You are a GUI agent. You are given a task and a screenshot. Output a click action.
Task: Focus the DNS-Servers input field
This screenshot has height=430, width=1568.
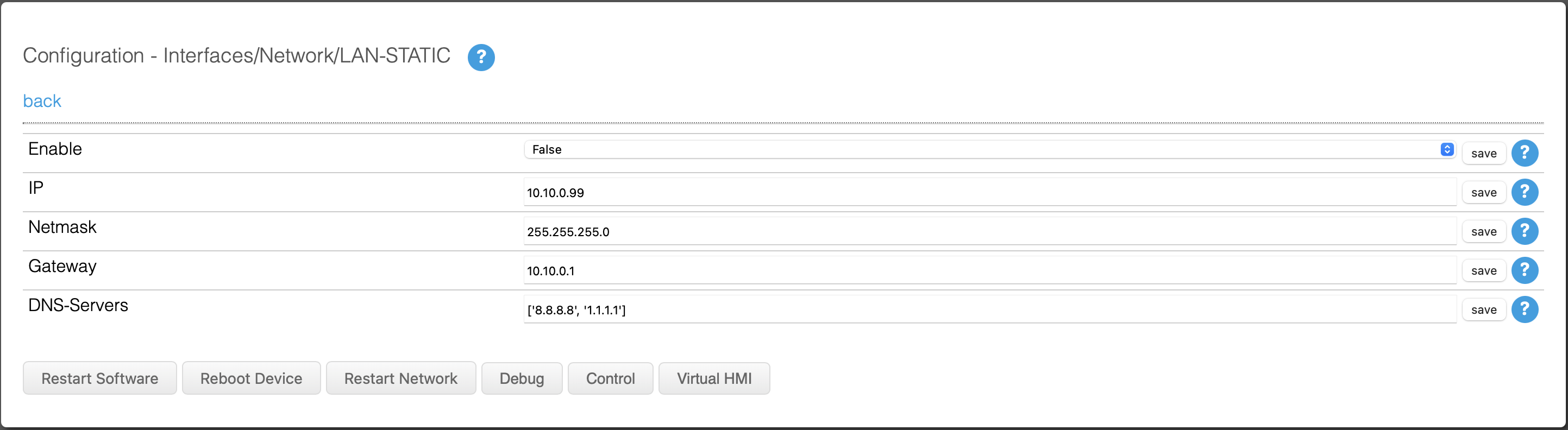point(990,309)
